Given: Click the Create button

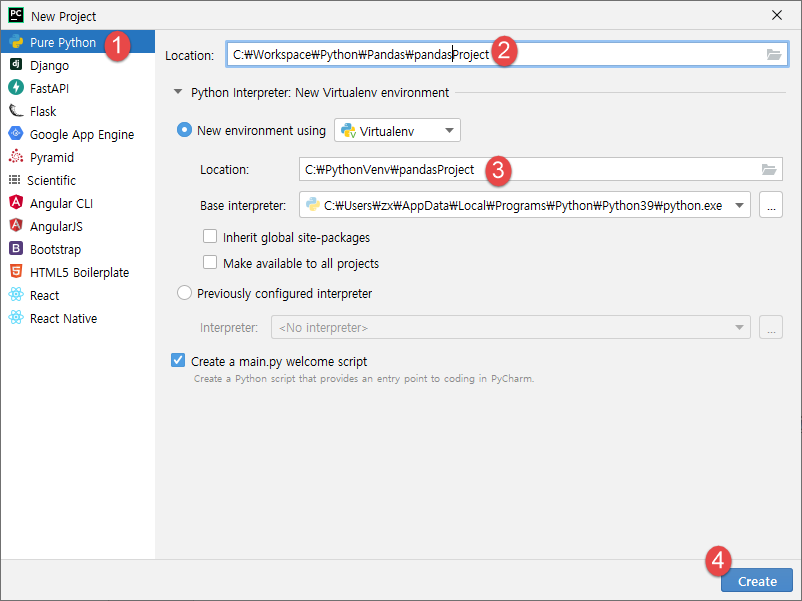Looking at the screenshot, I should point(757,581).
